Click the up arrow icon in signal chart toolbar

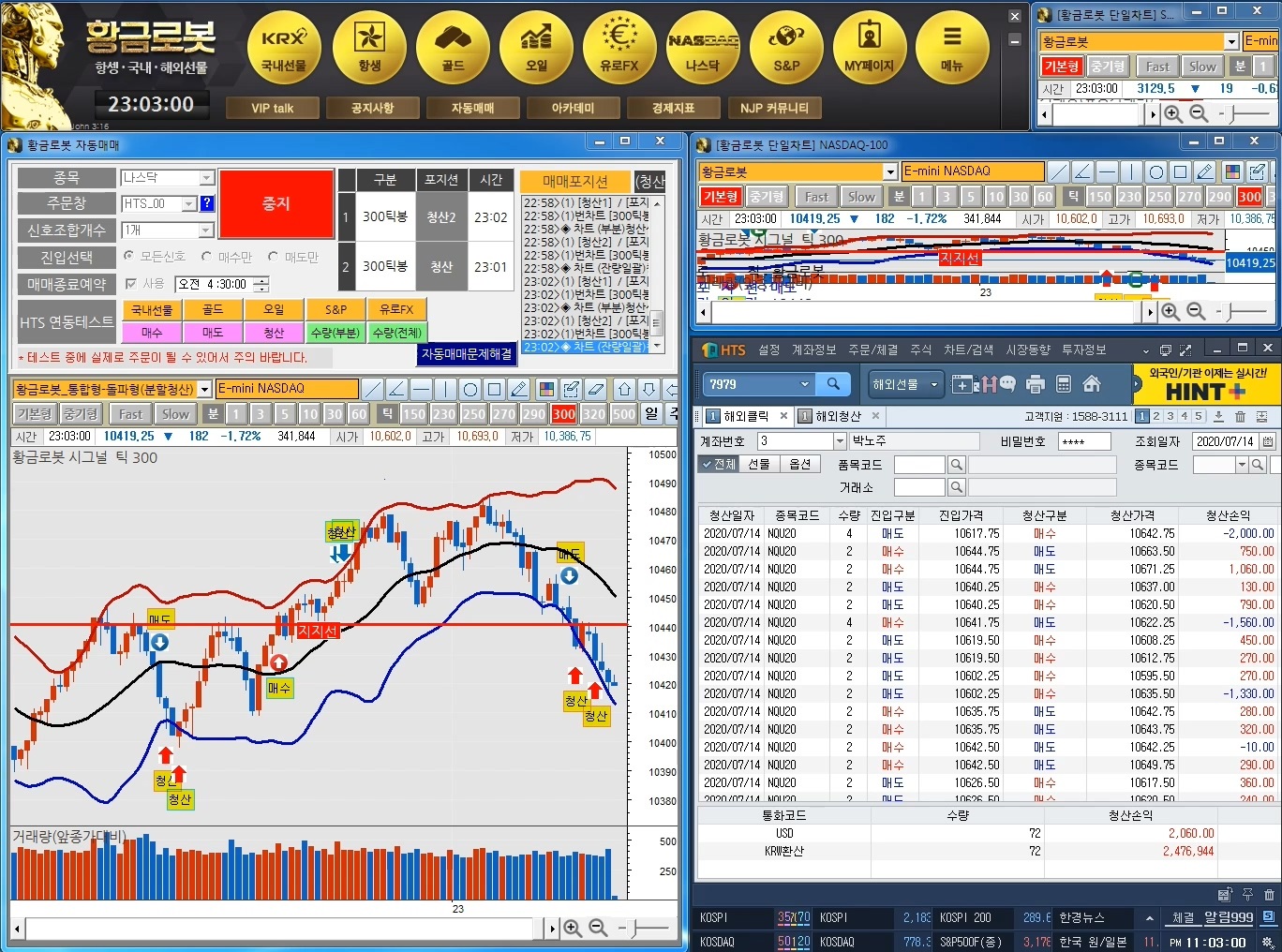[x=624, y=389]
